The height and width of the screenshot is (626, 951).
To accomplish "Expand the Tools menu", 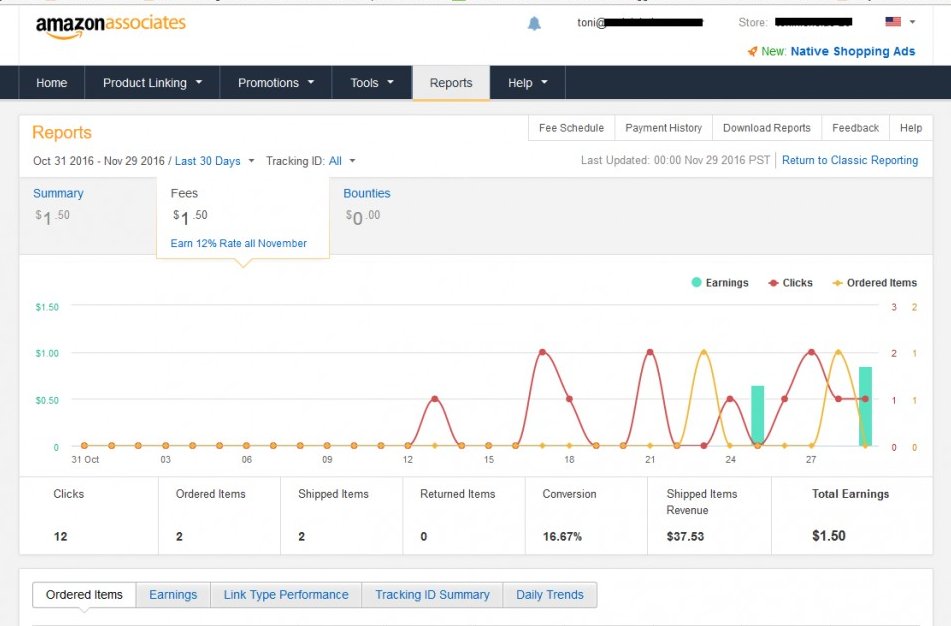I will [x=372, y=82].
